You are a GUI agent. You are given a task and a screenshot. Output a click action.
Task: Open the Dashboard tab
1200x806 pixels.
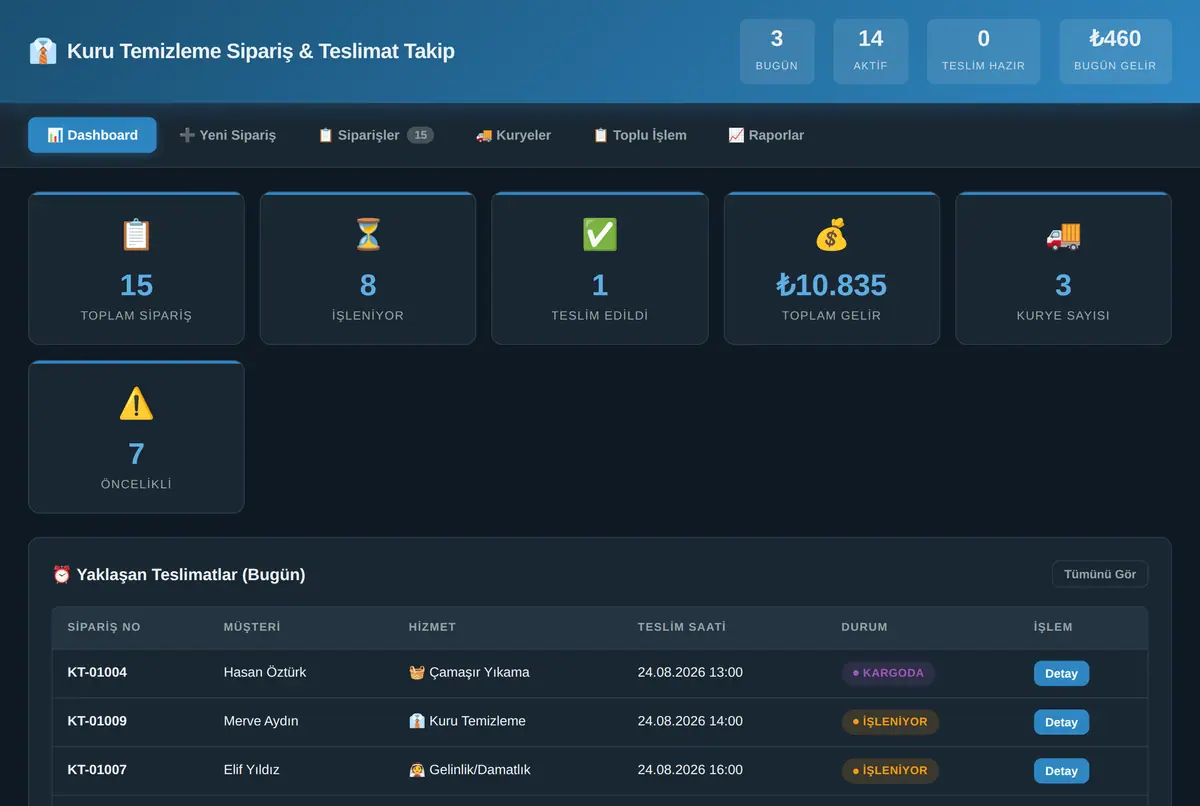pos(92,135)
